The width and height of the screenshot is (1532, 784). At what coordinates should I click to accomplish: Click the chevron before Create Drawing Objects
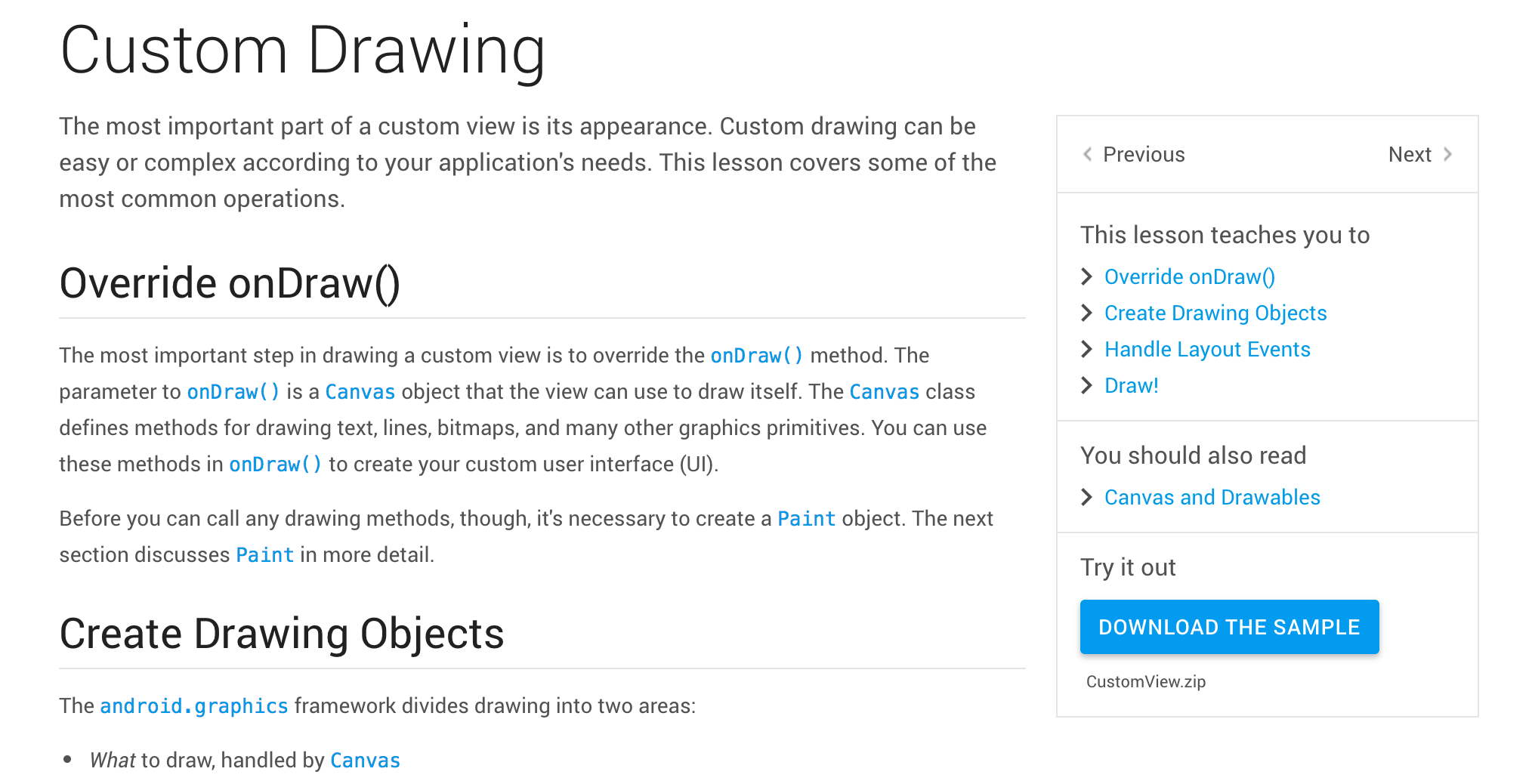1087,313
